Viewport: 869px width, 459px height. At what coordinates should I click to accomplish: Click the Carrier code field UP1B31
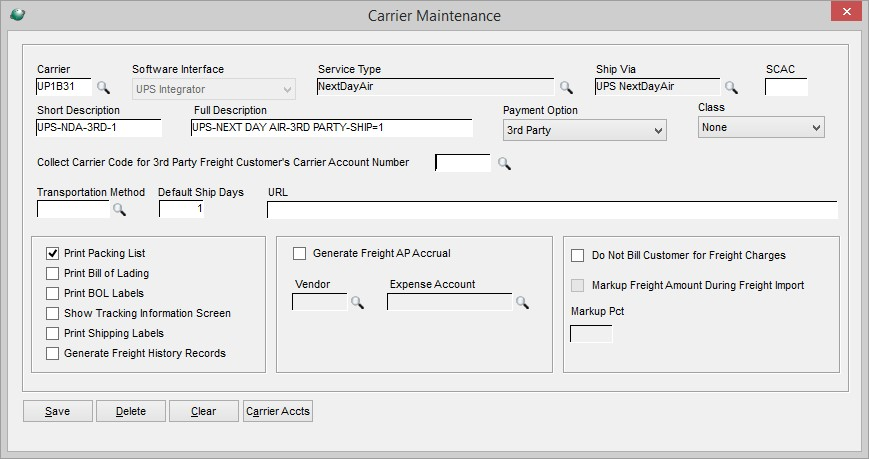tap(64, 86)
